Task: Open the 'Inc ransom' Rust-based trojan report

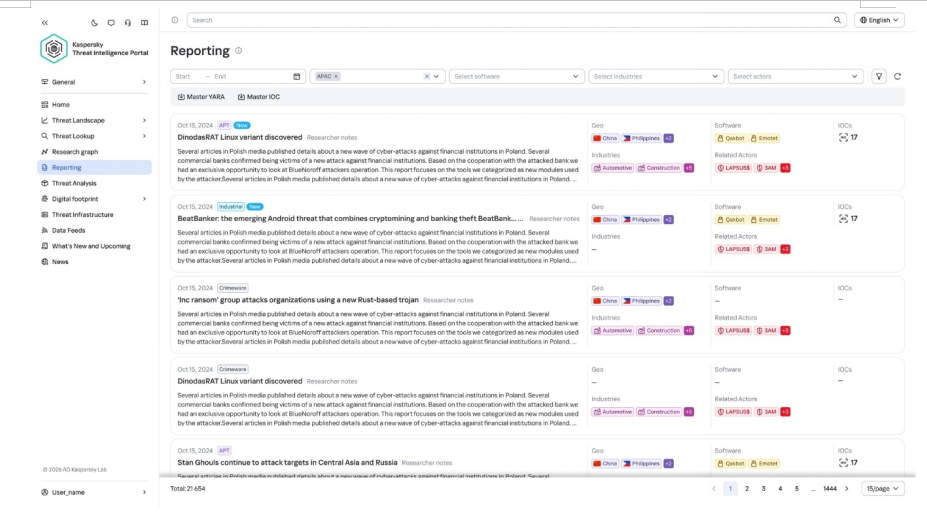Action: [298, 300]
